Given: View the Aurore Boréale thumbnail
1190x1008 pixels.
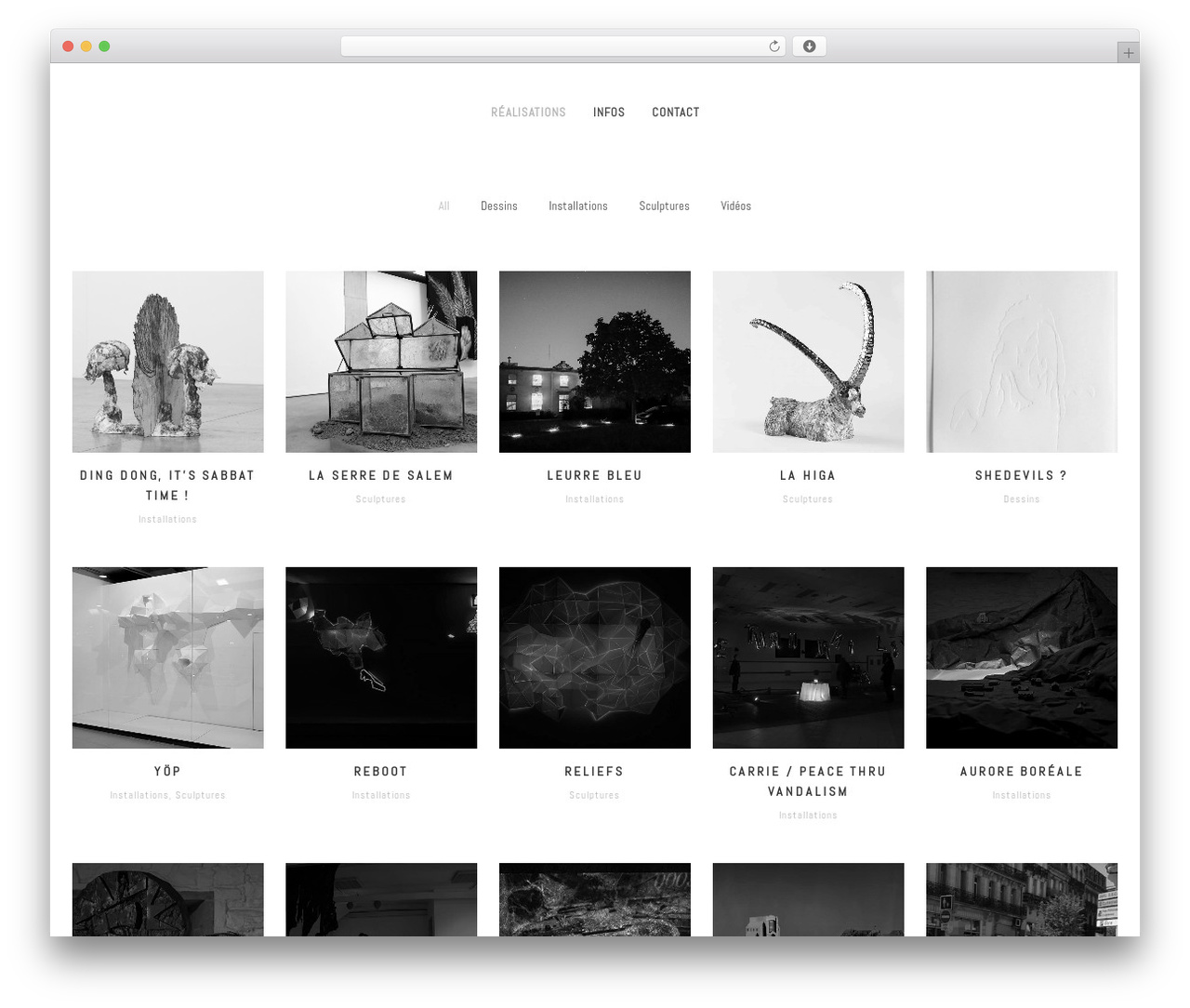Looking at the screenshot, I should 1022,657.
